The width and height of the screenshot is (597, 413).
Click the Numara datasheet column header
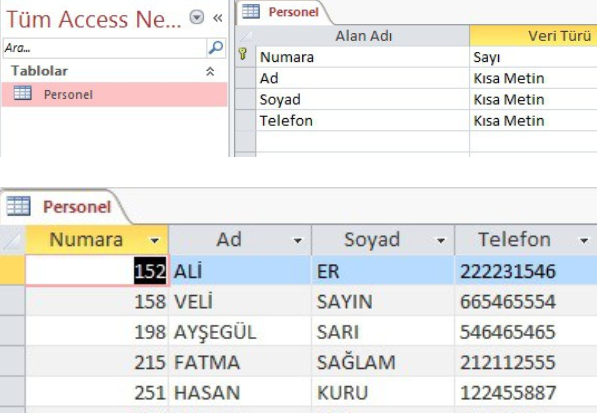tap(97, 240)
